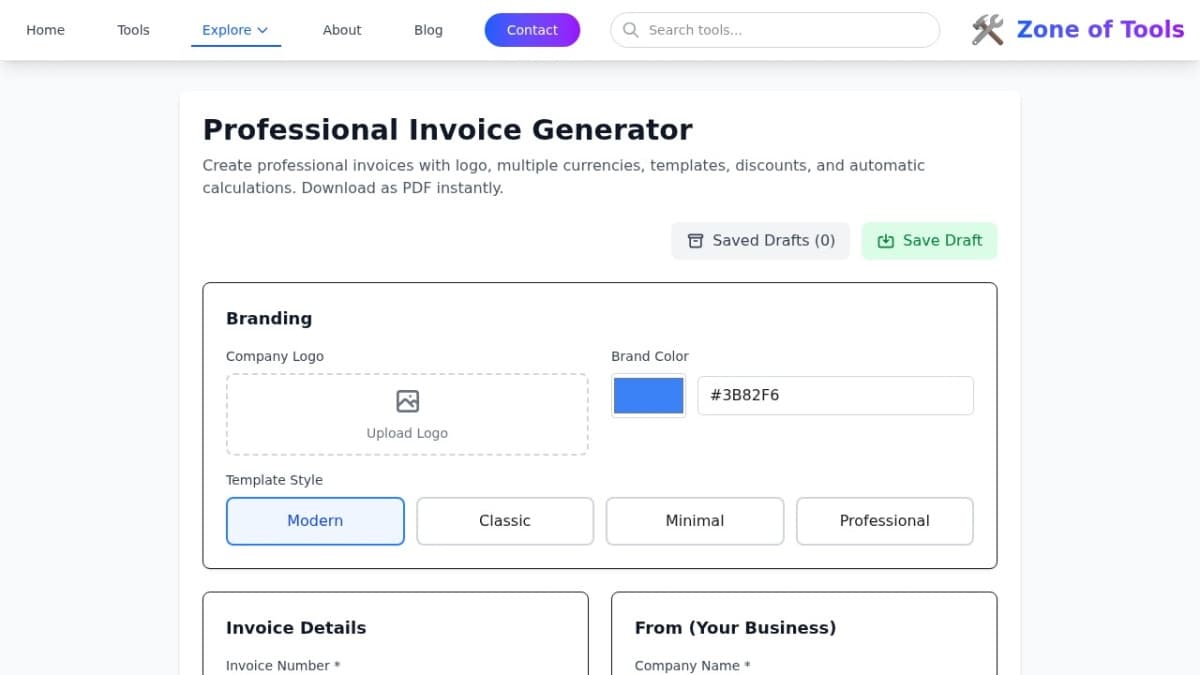Select the Professional template style
Viewport: 1200px width, 675px height.
tap(884, 520)
